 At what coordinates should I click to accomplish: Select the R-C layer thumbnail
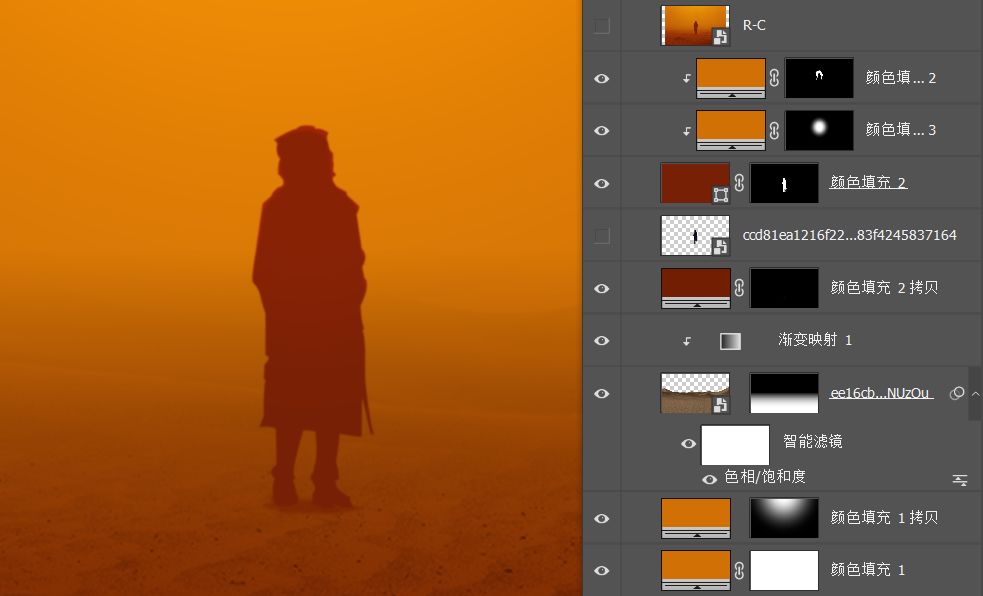point(695,25)
